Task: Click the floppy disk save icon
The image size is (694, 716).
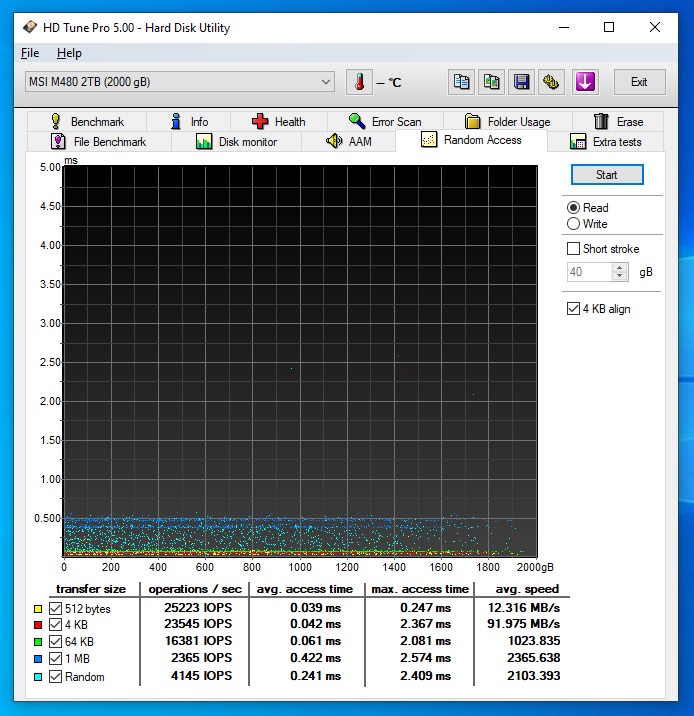Action: click(521, 82)
